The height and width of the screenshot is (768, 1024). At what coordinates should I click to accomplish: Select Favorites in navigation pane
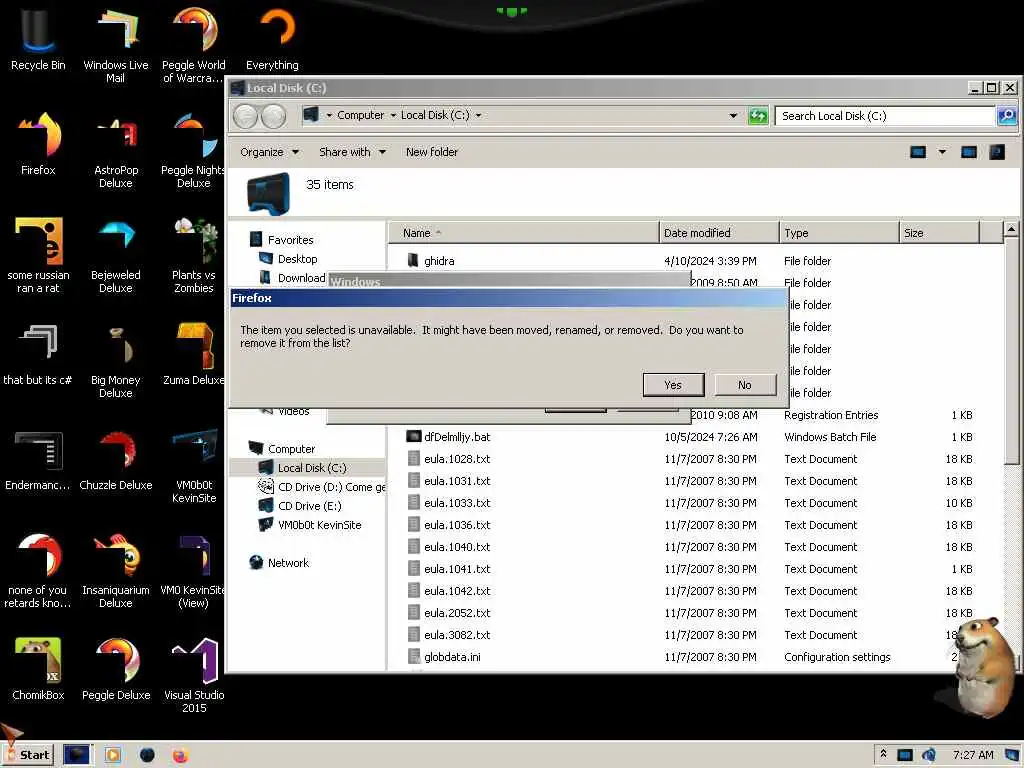coord(290,240)
